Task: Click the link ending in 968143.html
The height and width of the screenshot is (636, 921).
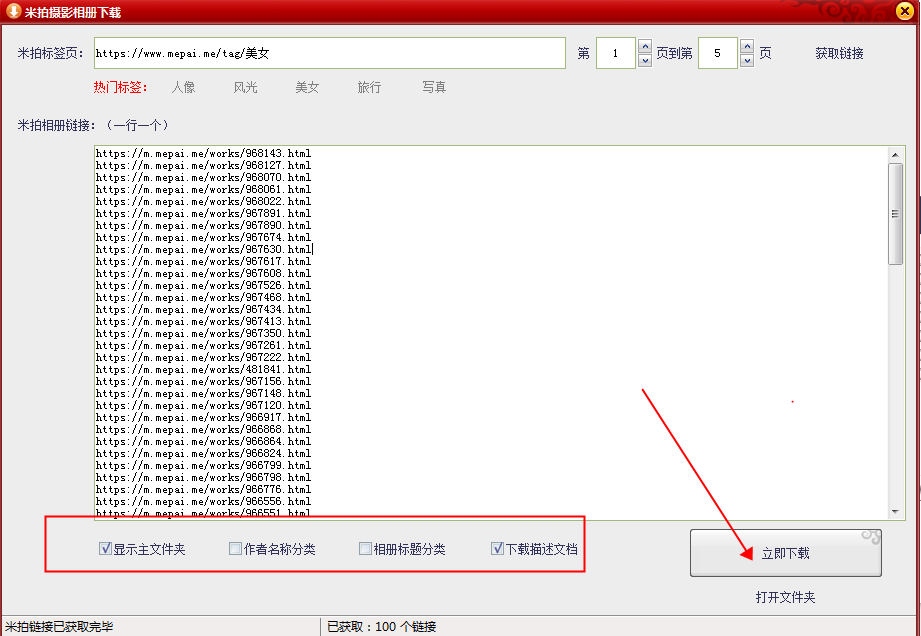Action: [203, 153]
